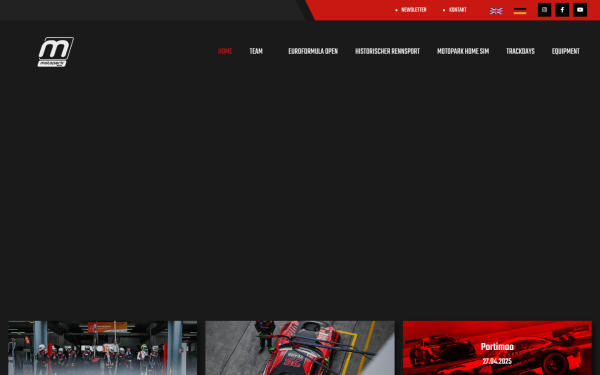Image resolution: width=600 pixels, height=375 pixels.
Task: Select Historischer Rennsport in navigation
Action: tap(387, 51)
